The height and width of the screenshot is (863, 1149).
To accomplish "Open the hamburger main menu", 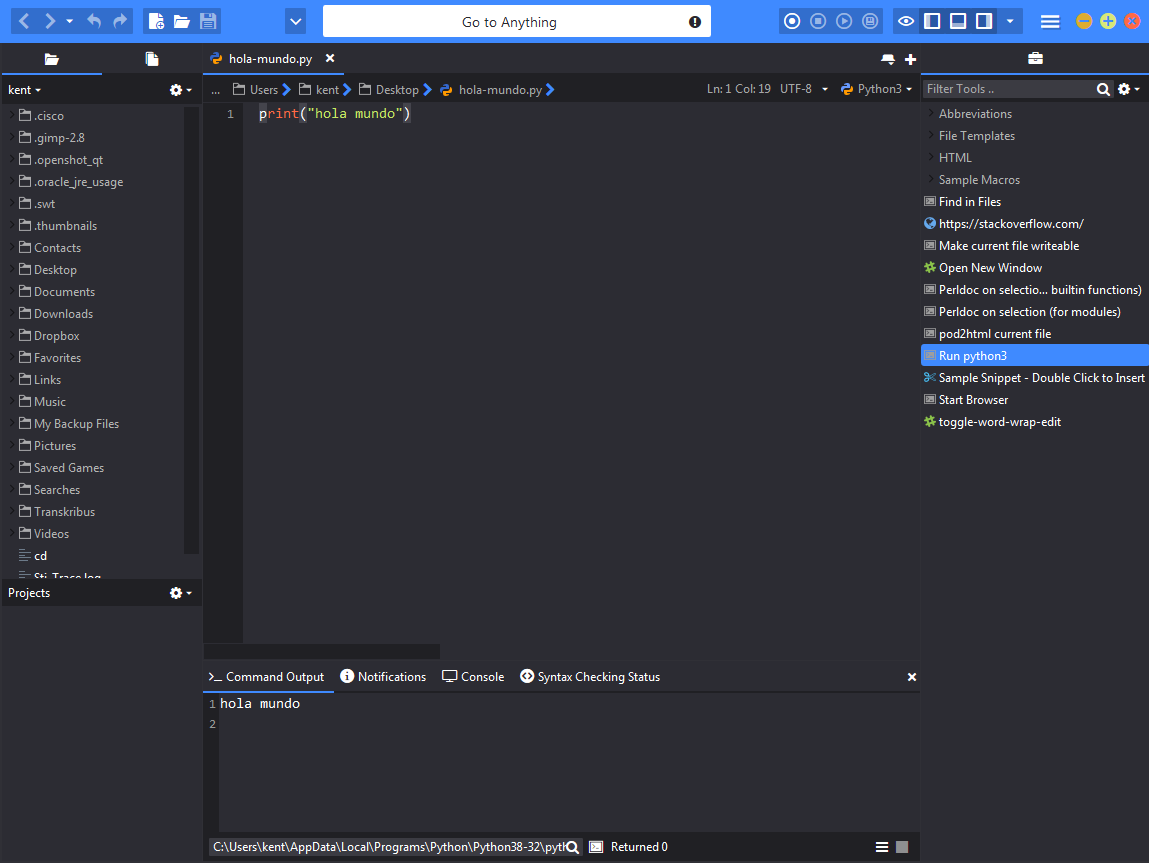I will click(1049, 21).
